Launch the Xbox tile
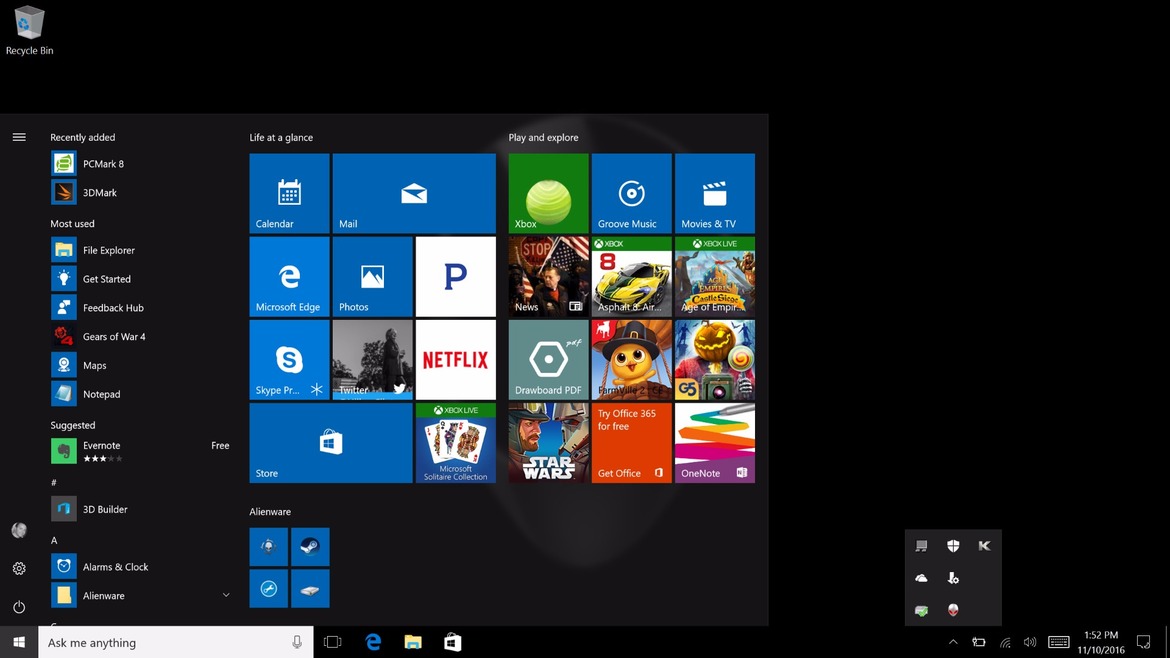 coord(548,193)
